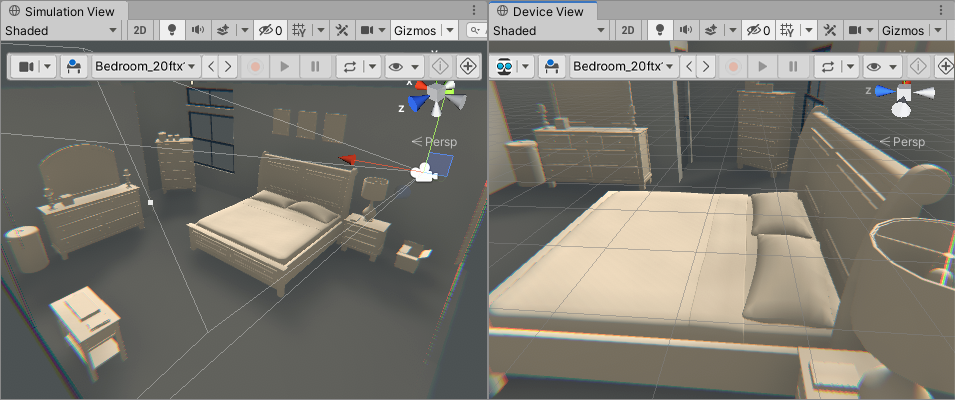Open Gizmos dropdown in Device View
Viewport: 955px width, 400px height.
913,30
